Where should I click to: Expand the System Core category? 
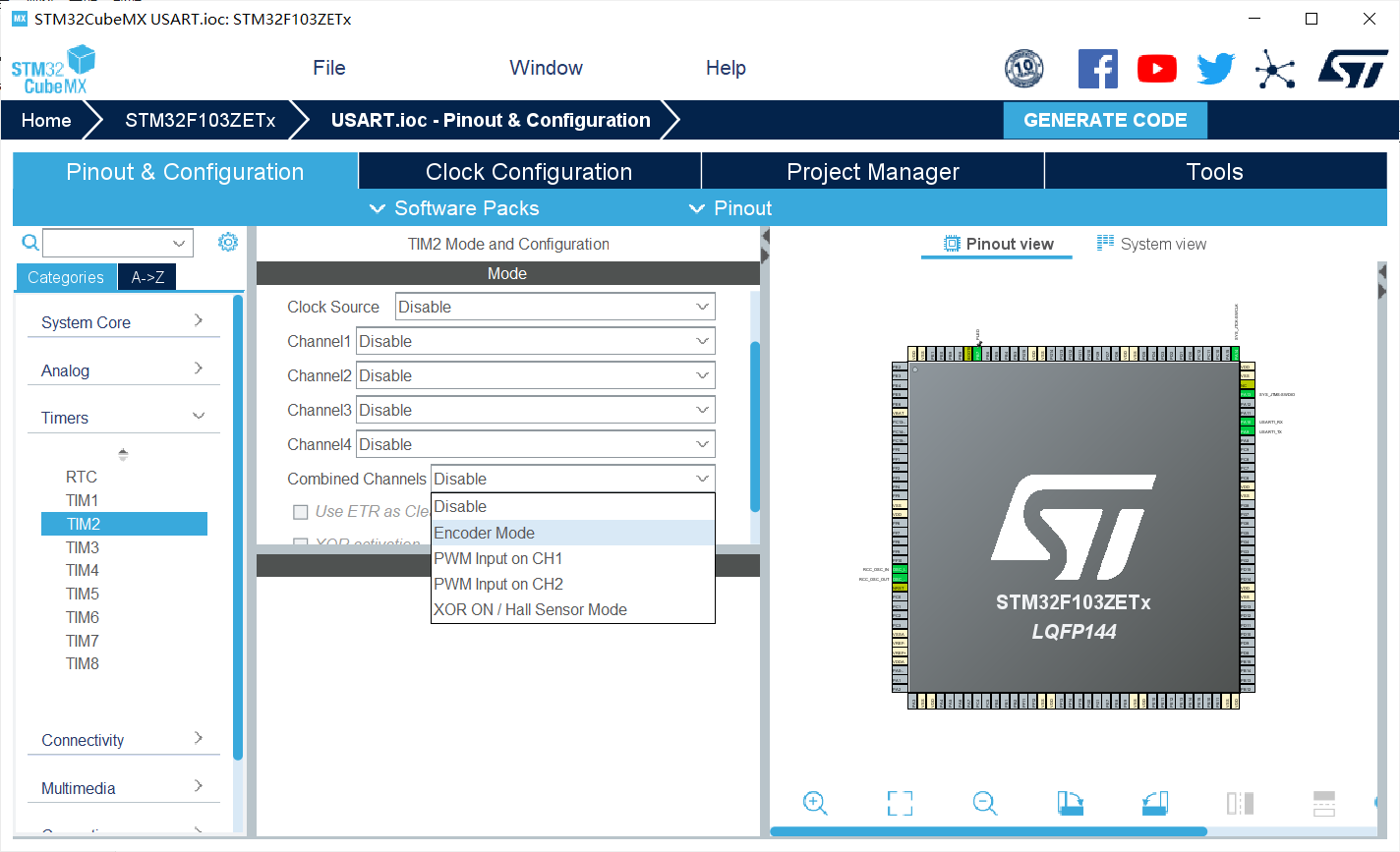pos(123,322)
